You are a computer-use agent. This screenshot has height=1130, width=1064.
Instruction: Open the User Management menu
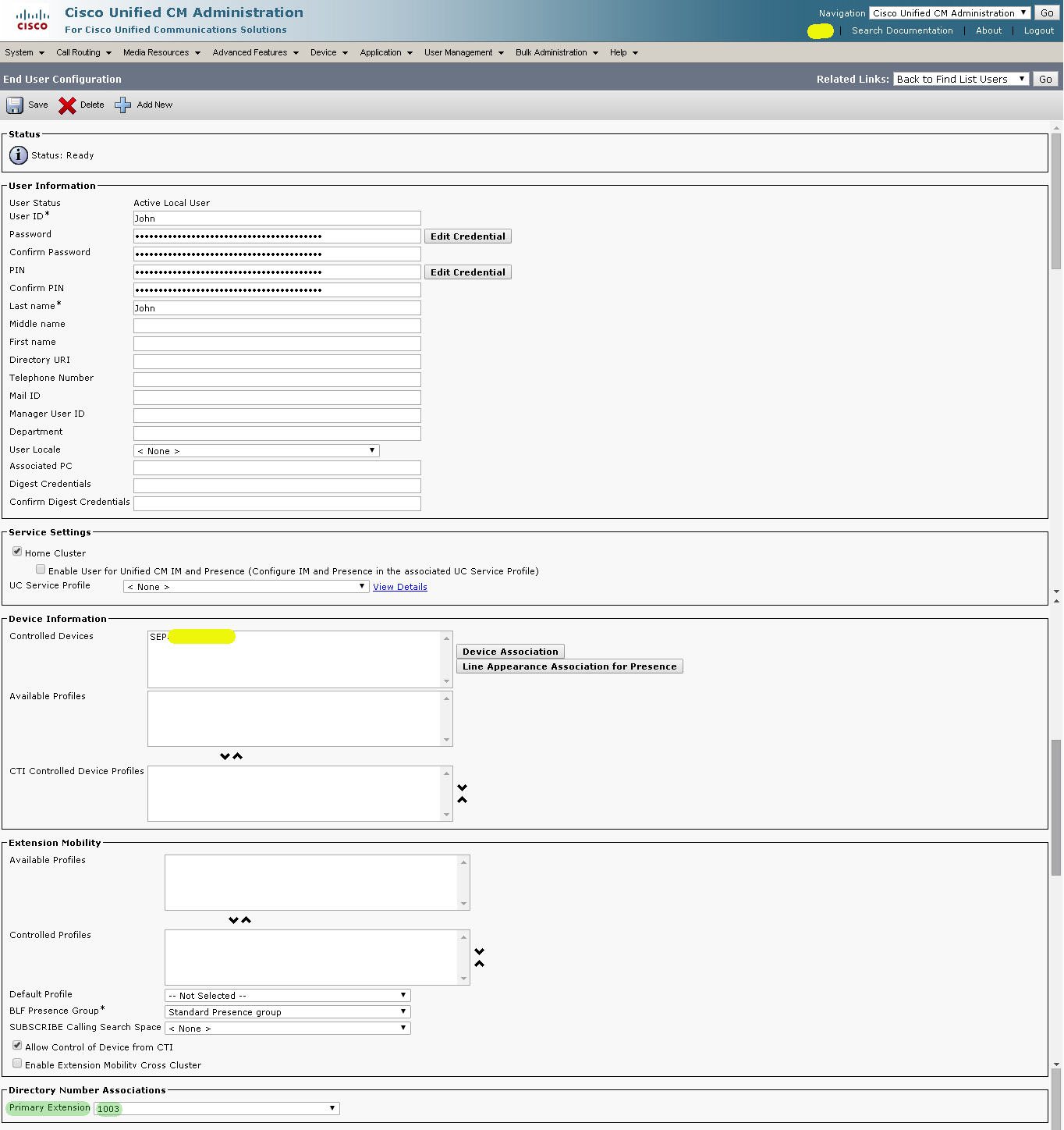click(x=464, y=52)
